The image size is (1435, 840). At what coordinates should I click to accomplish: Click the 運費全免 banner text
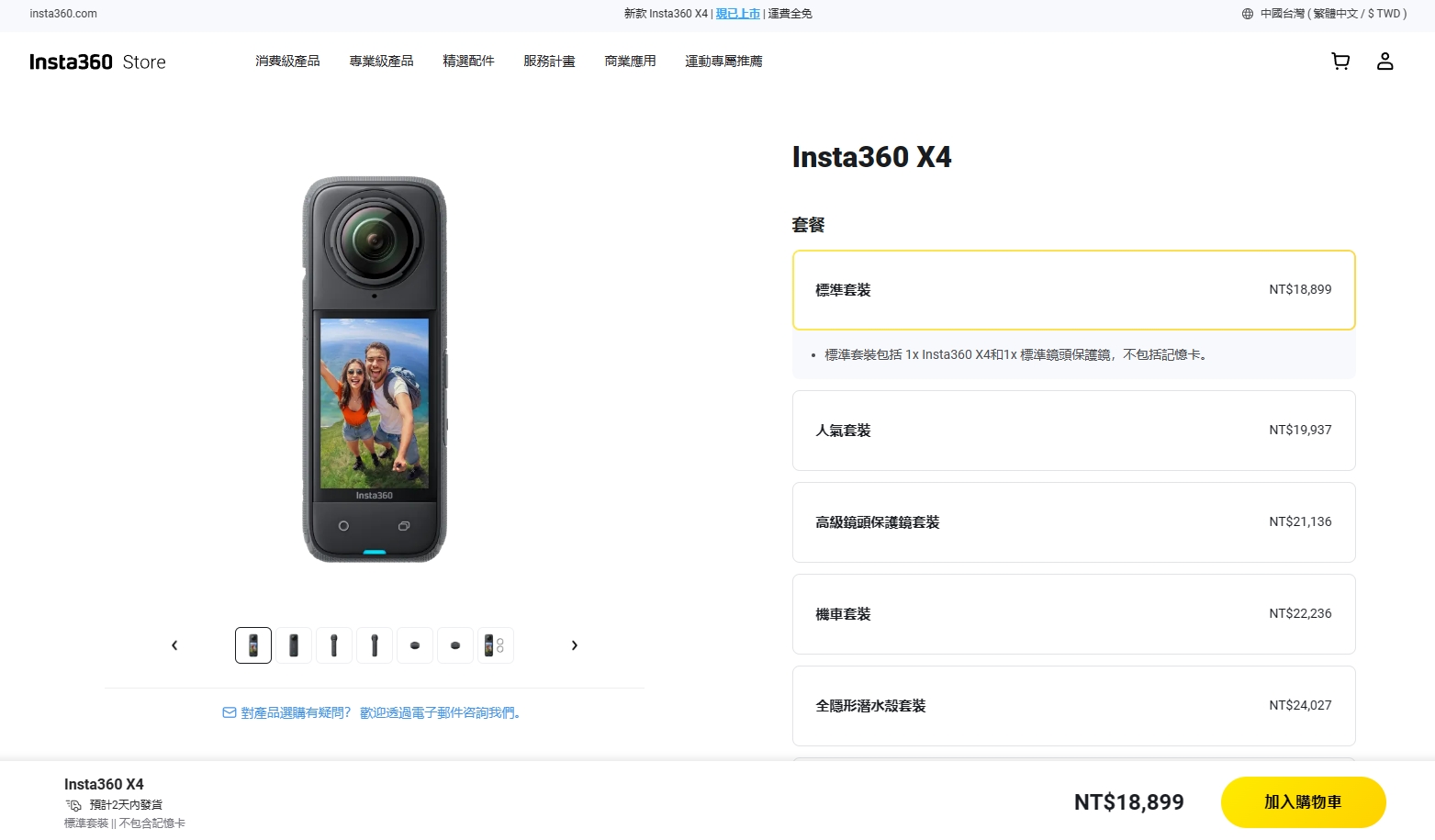[790, 14]
